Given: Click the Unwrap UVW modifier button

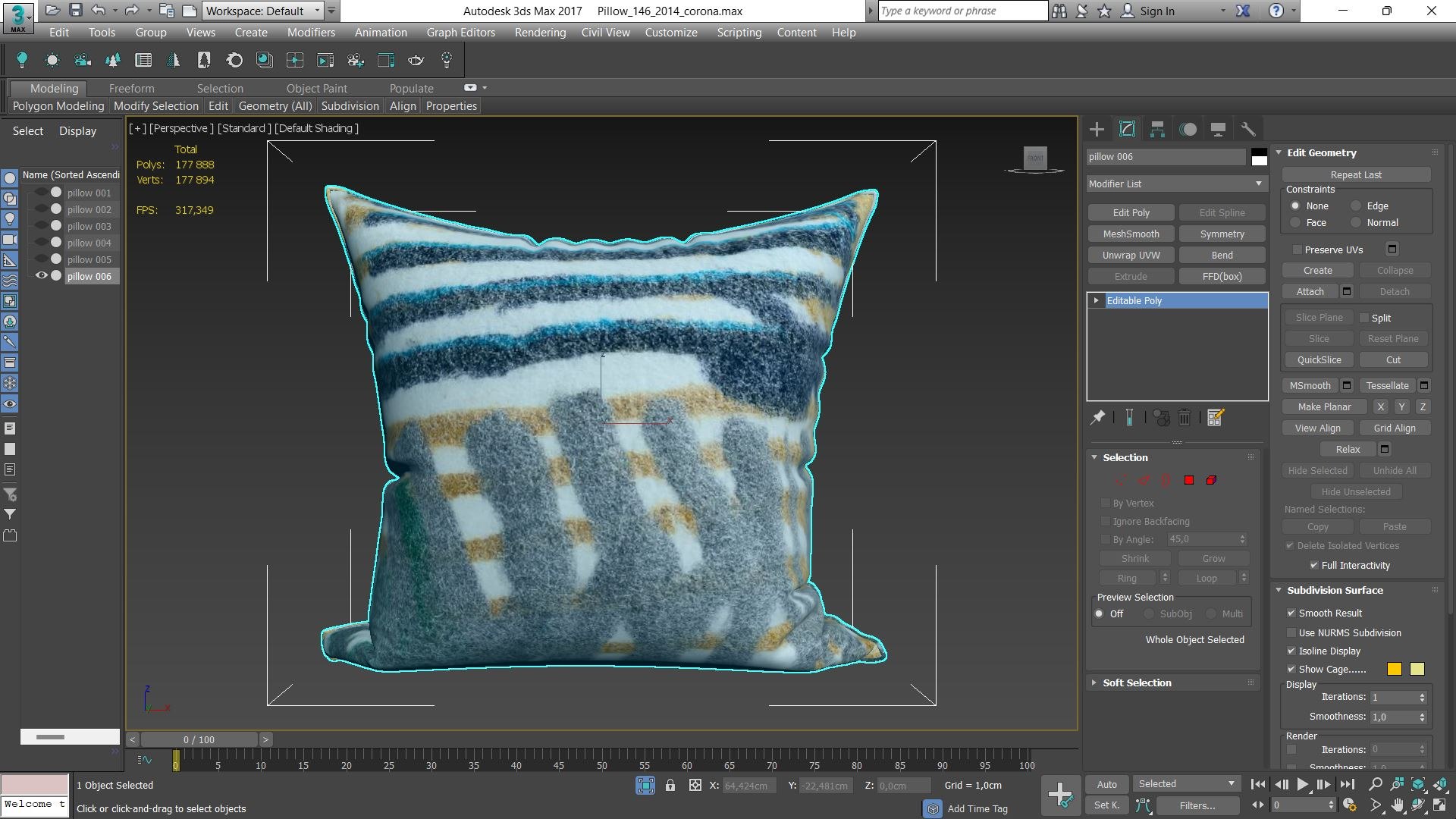Looking at the screenshot, I should point(1131,256).
